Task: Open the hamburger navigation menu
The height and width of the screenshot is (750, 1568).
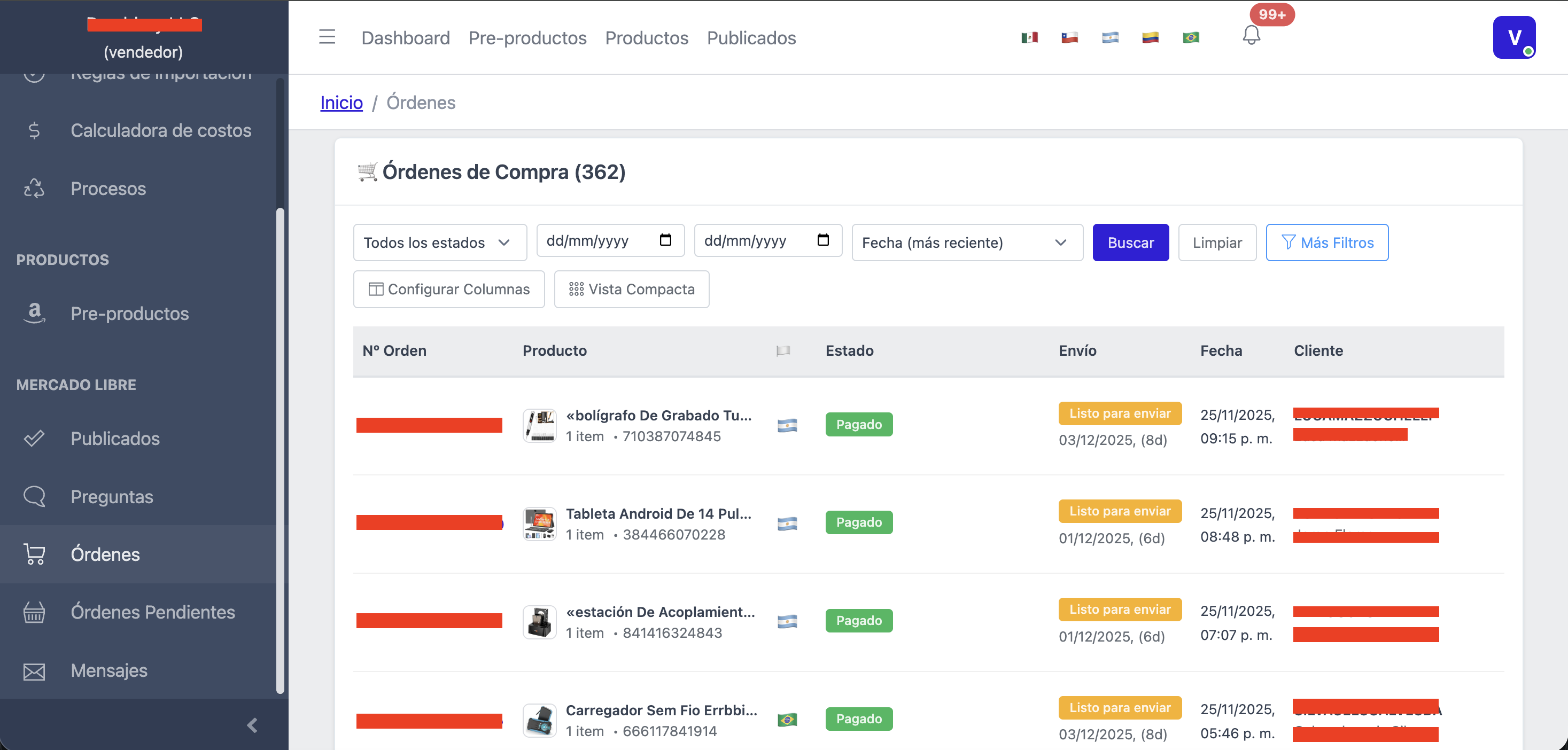Action: click(327, 37)
